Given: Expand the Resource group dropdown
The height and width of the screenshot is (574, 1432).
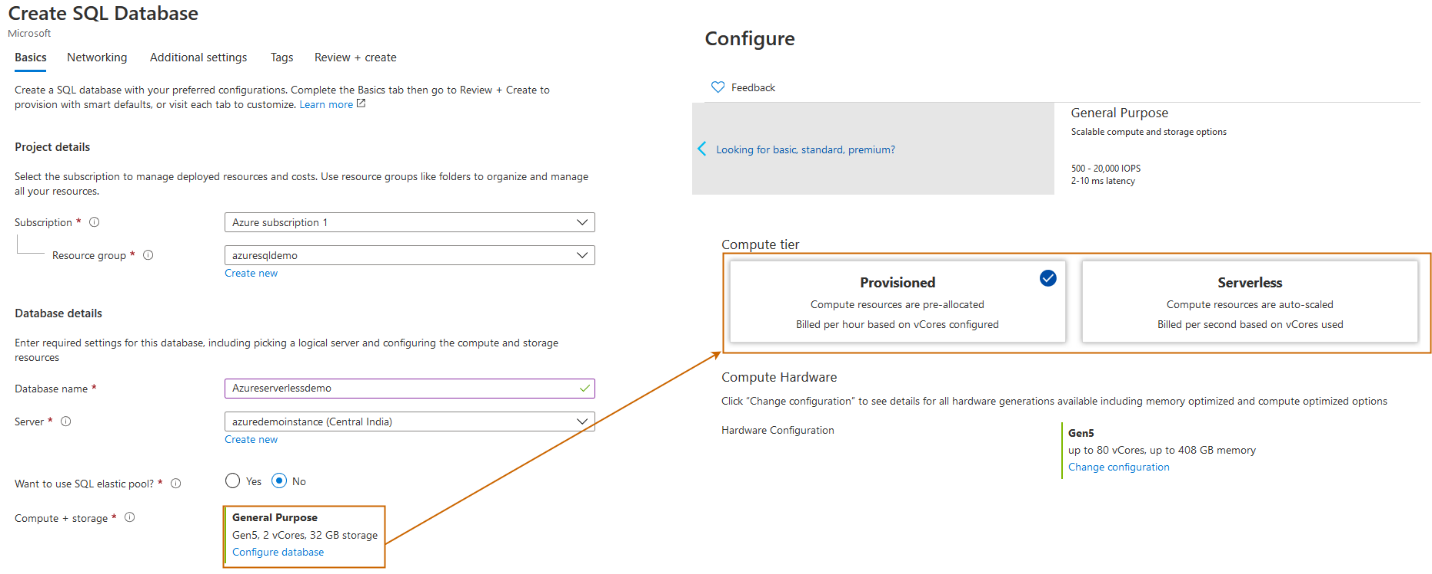Looking at the screenshot, I should click(x=409, y=255).
